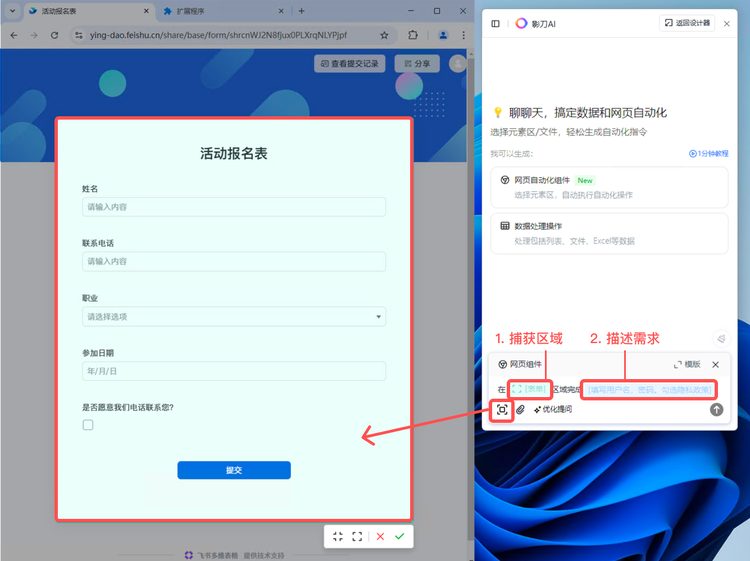The image size is (750, 561).
Task: Expand capture region icon
Action: coord(357,536)
